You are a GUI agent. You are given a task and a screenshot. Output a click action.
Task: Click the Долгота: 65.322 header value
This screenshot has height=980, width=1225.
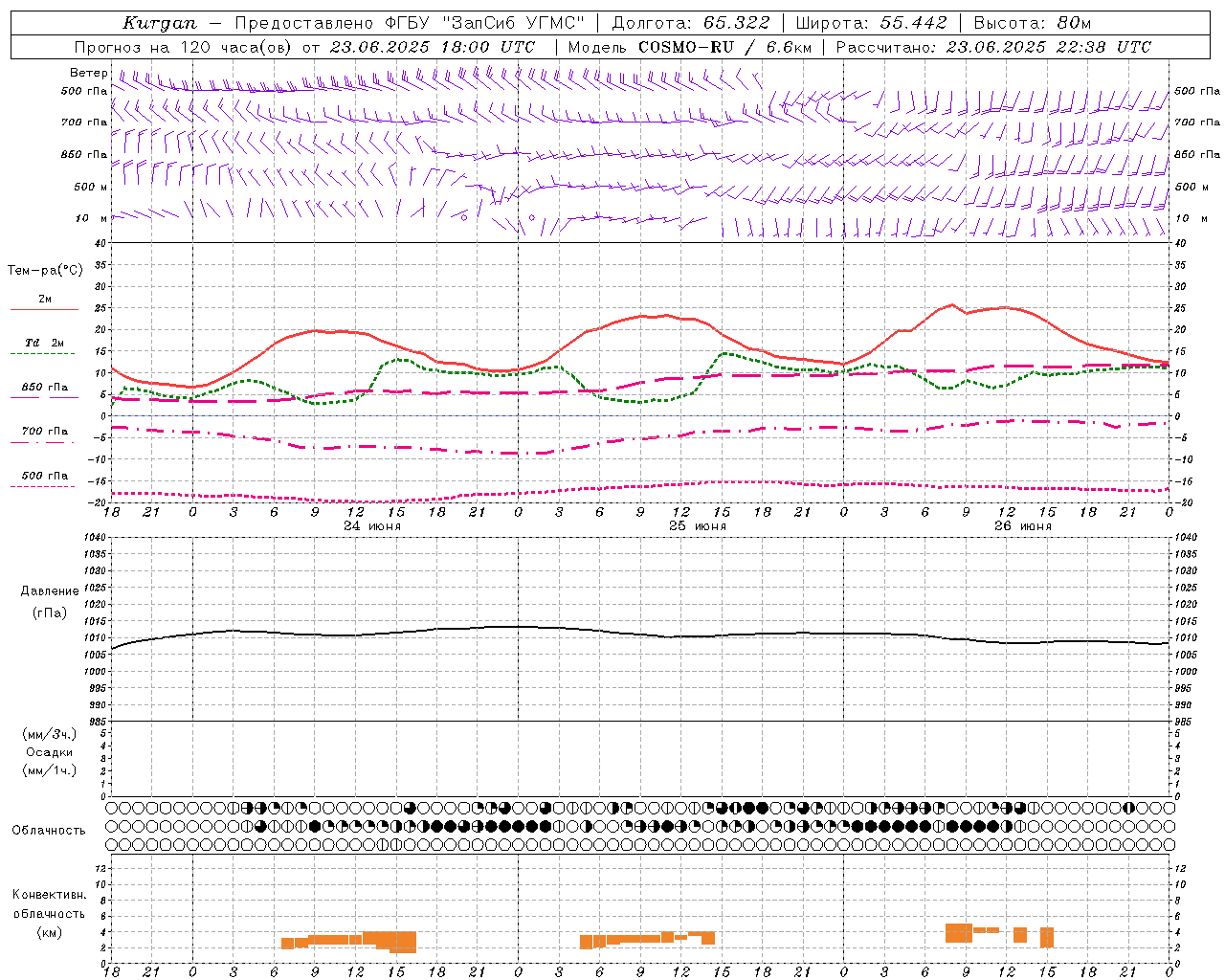click(x=690, y=23)
